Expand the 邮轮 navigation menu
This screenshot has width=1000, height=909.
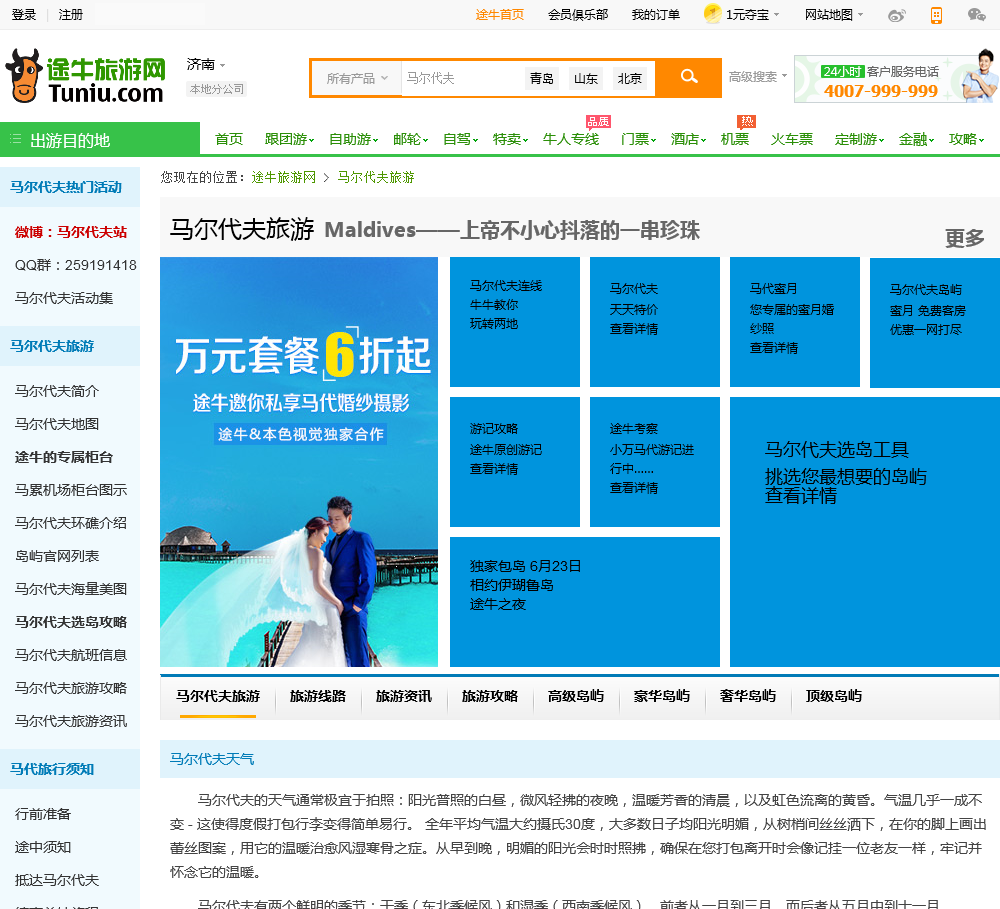click(x=411, y=139)
